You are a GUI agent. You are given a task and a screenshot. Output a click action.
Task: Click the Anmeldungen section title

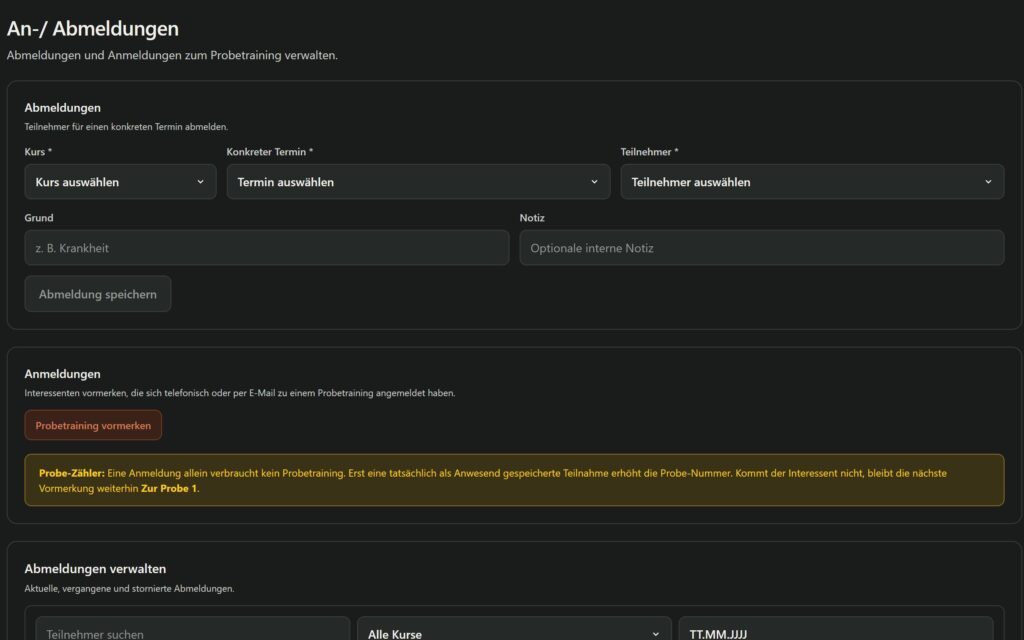pyautogui.click(x=63, y=374)
